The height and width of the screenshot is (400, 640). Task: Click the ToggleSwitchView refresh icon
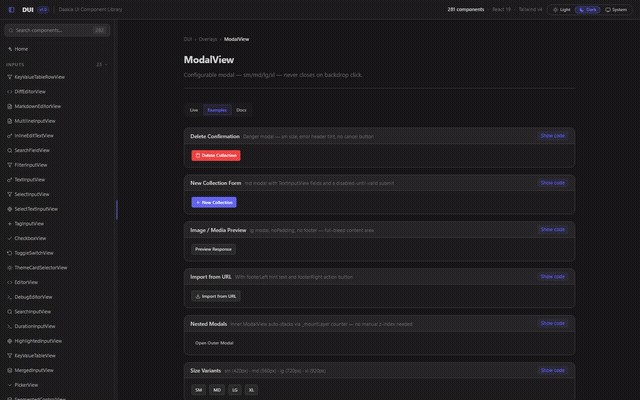tap(10, 253)
